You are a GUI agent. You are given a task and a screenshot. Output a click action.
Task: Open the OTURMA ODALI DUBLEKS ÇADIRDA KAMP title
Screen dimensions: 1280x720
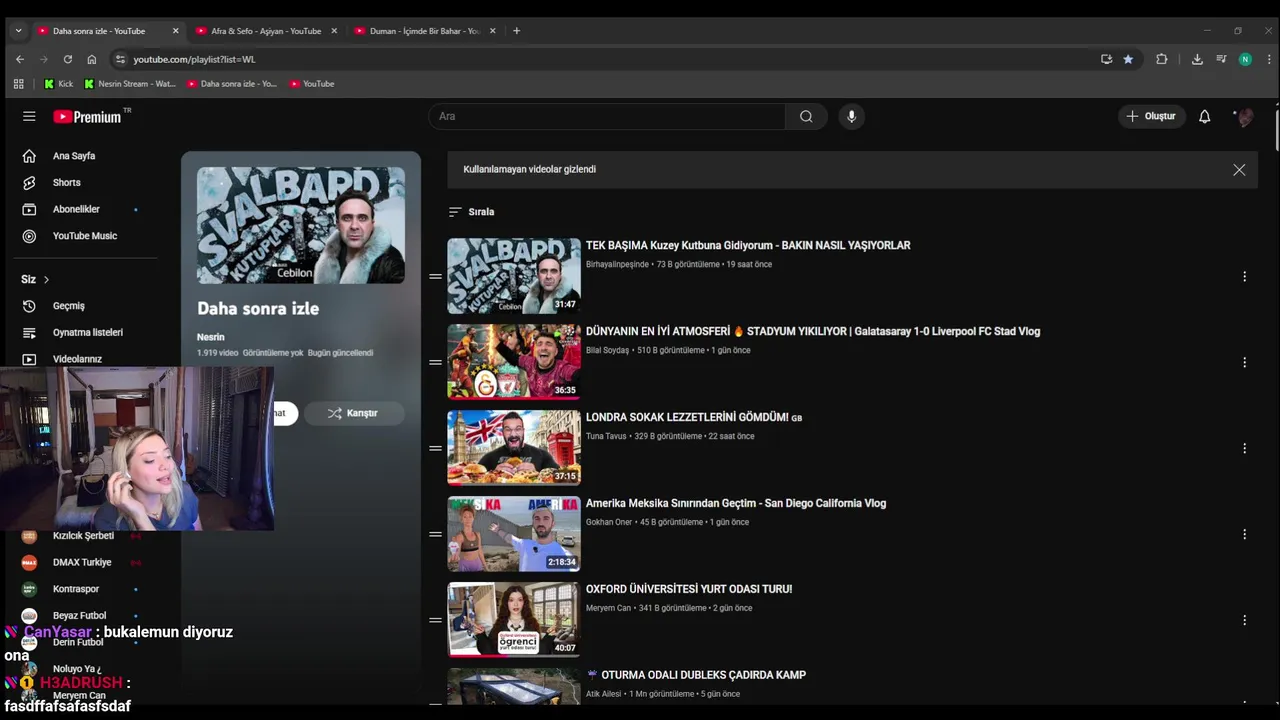pyautogui.click(x=696, y=675)
